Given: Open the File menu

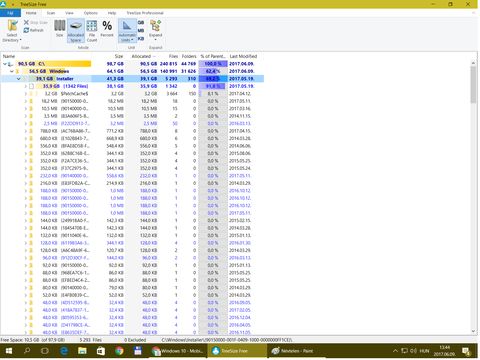Looking at the screenshot, I should [10, 13].
